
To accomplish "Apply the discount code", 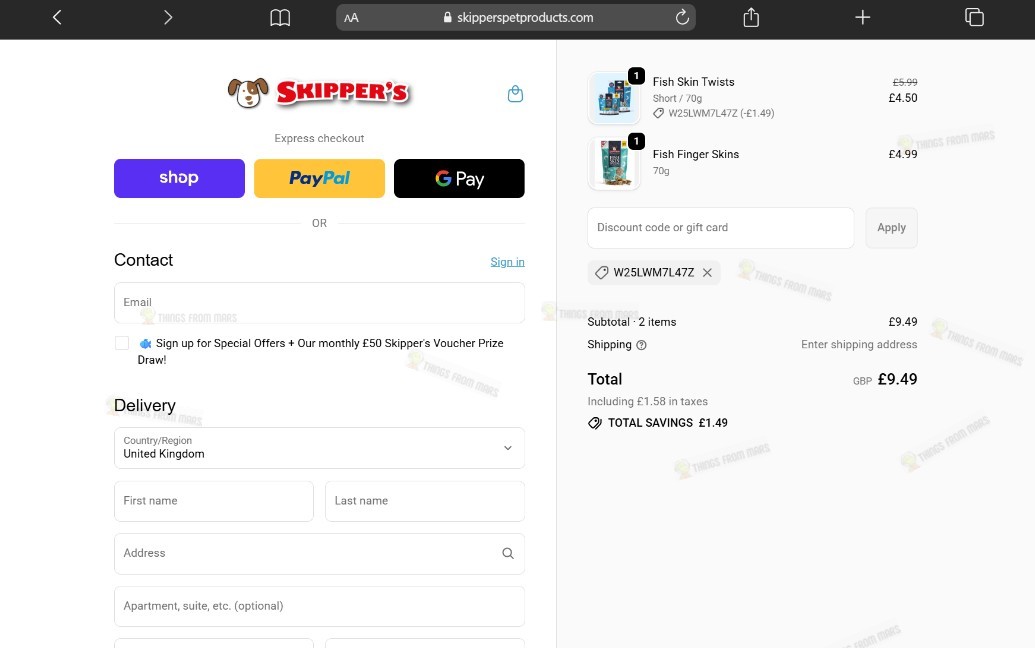I will coord(891,228).
